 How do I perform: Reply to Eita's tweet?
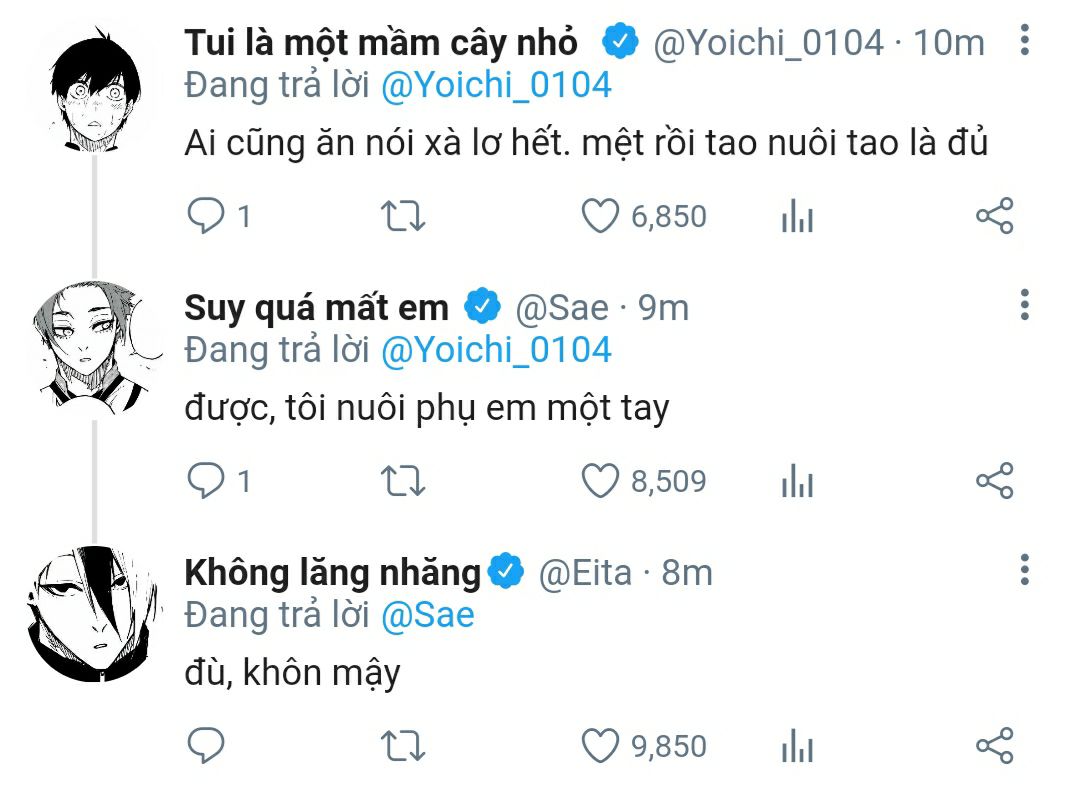(206, 746)
